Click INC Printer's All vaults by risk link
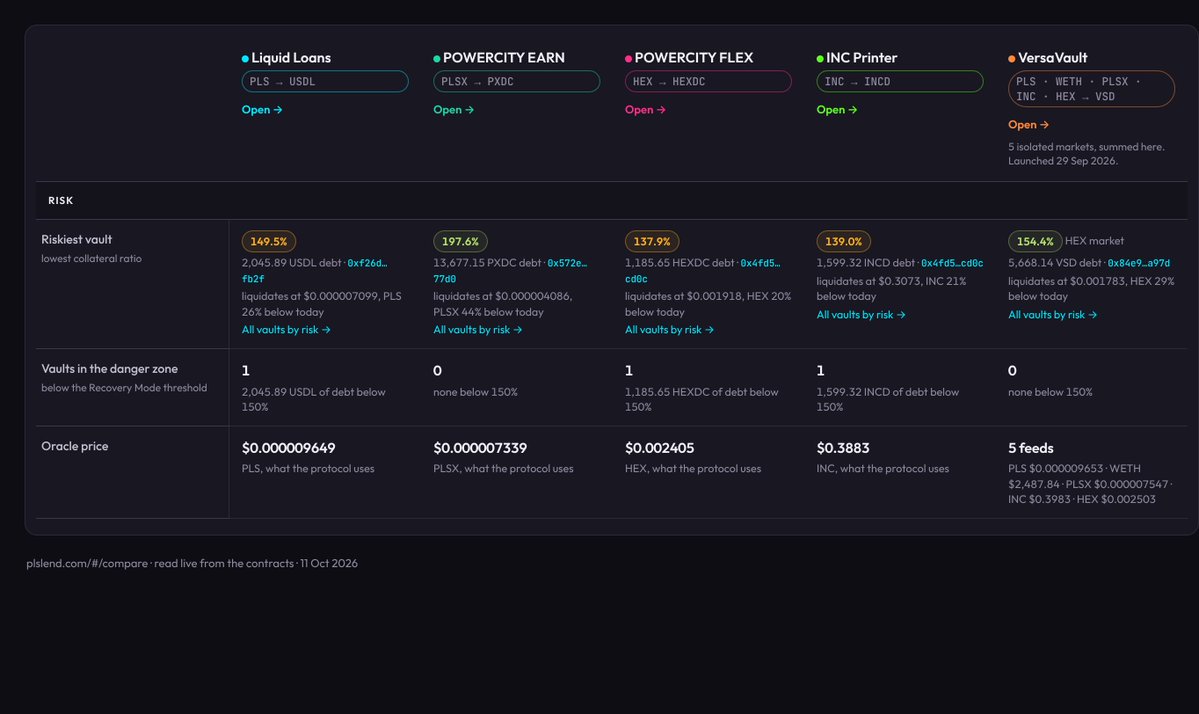This screenshot has height=714, width=1199. pyautogui.click(x=861, y=314)
